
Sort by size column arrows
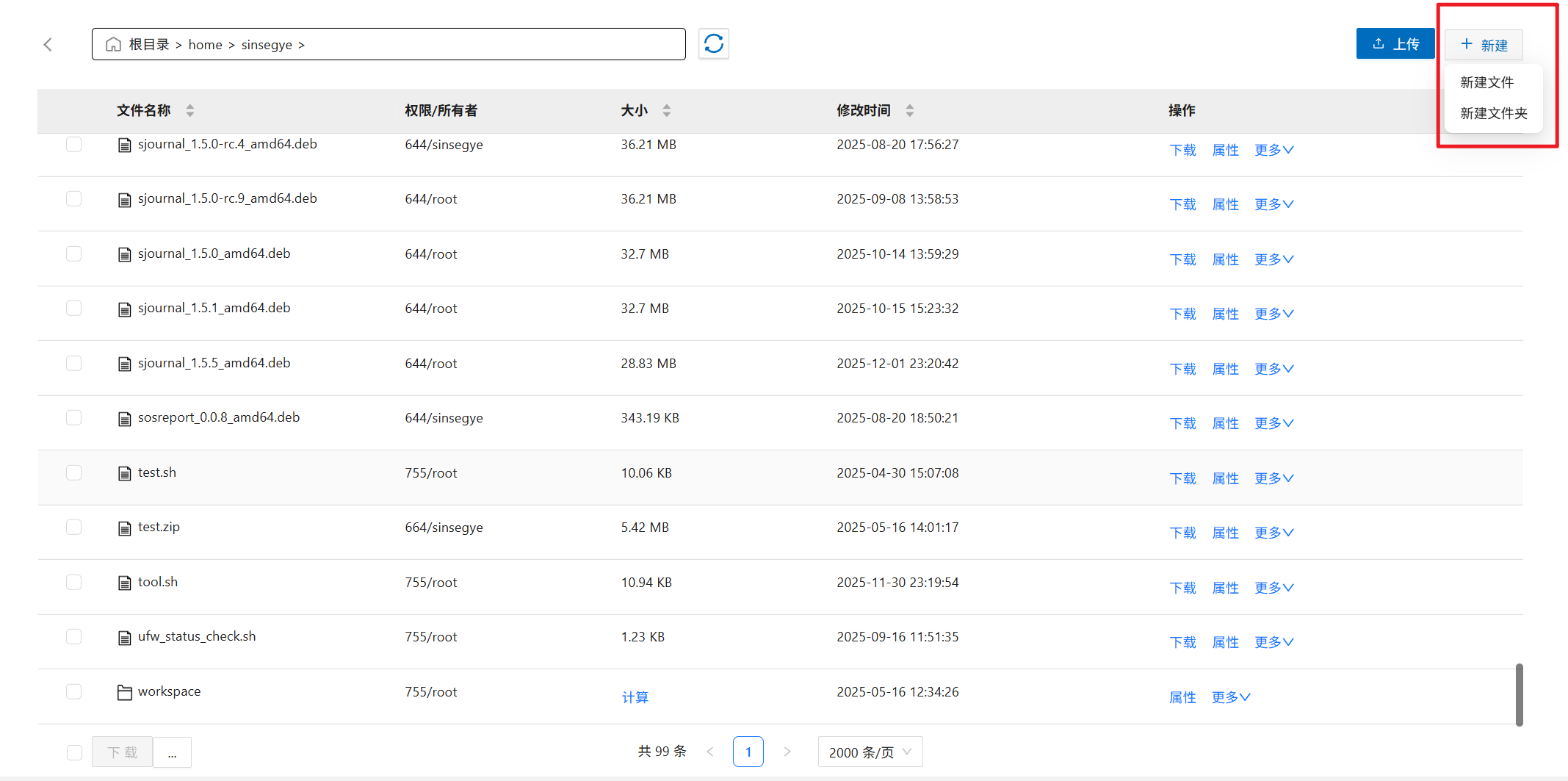(666, 110)
